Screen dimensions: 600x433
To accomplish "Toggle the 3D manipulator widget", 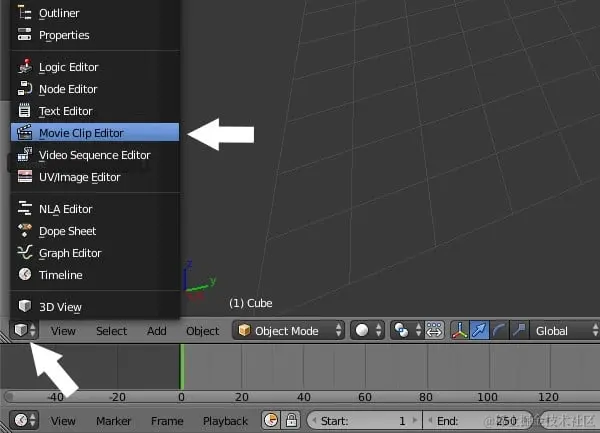I will pos(460,330).
